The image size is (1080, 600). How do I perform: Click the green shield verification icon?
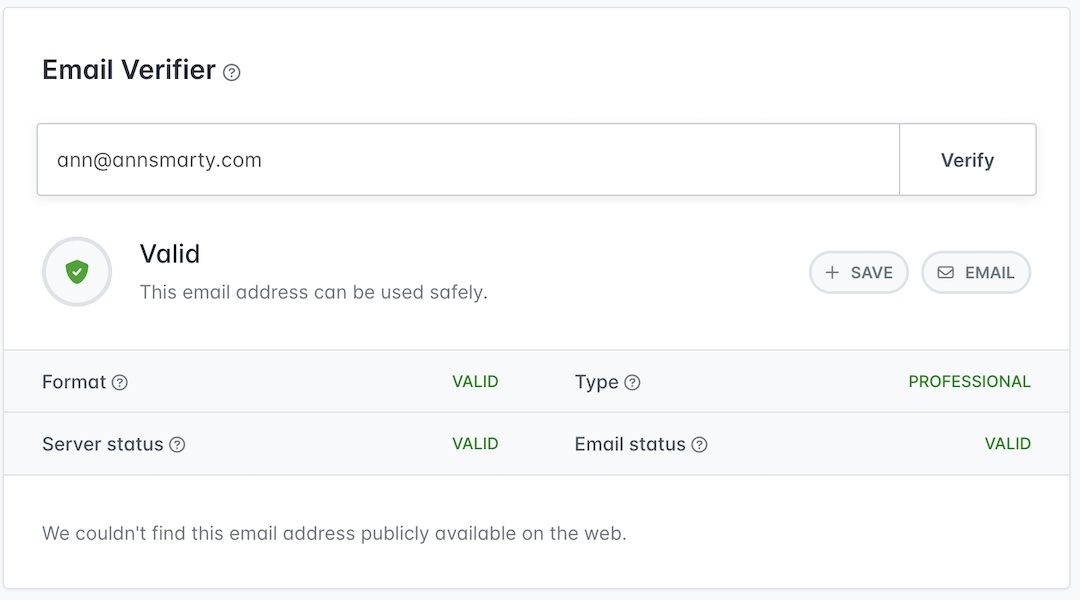click(77, 271)
